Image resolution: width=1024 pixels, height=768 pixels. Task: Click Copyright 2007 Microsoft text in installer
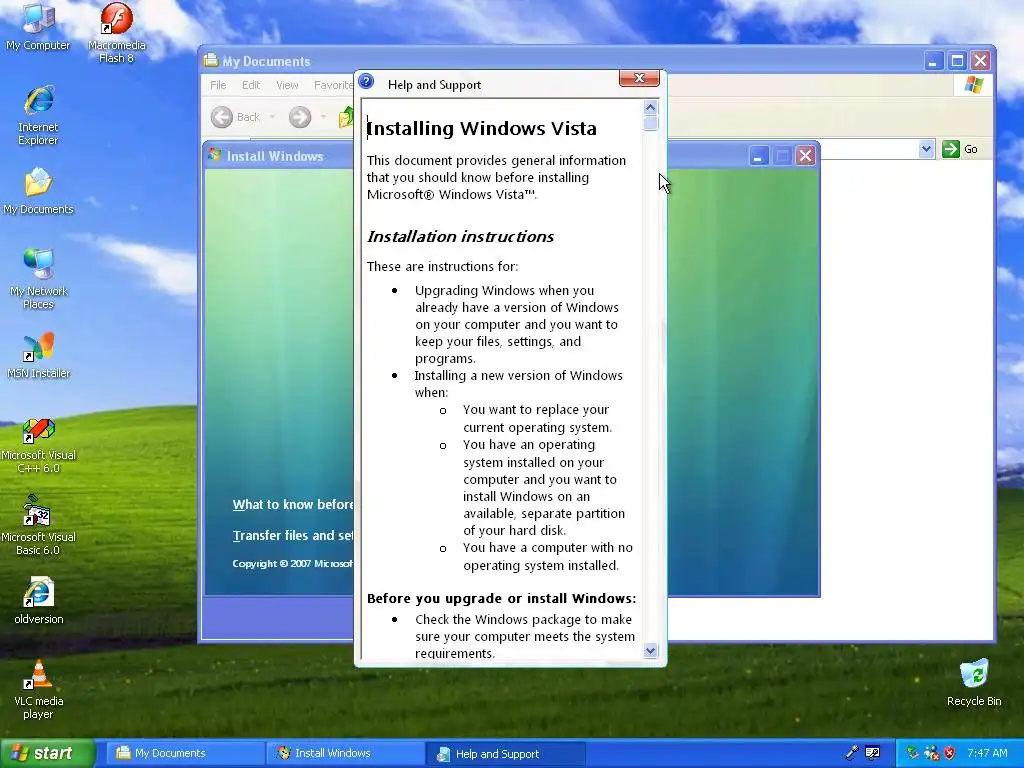pos(293,564)
